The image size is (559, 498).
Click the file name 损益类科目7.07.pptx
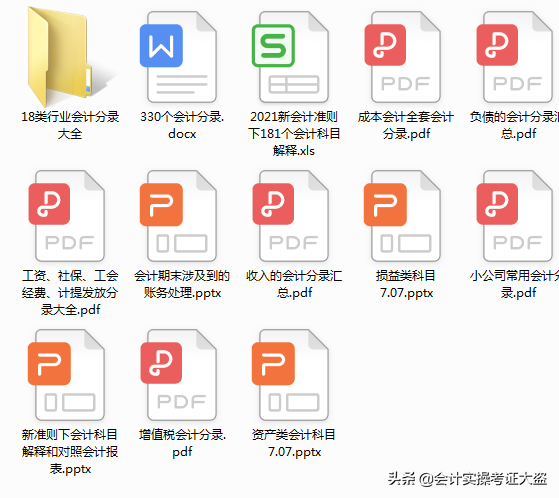click(x=406, y=284)
